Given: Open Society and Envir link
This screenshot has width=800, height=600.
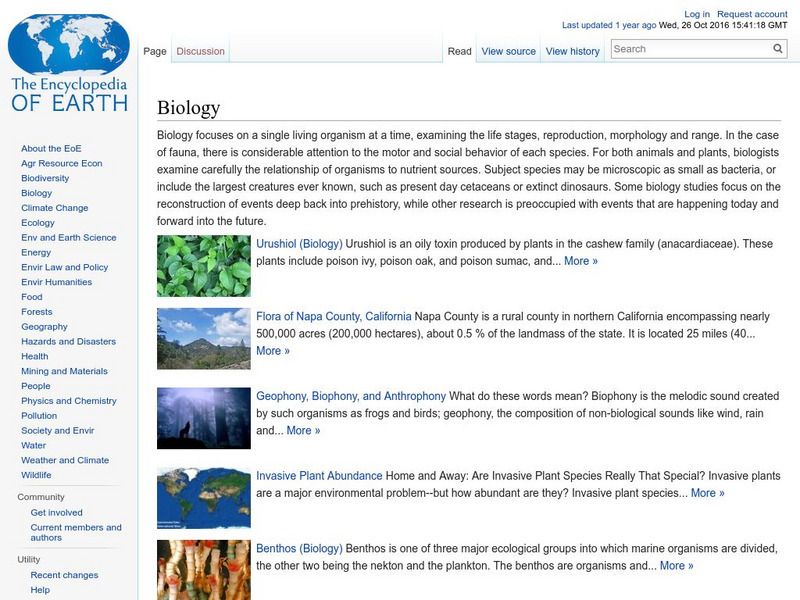Looking at the screenshot, I should pyautogui.click(x=58, y=430).
